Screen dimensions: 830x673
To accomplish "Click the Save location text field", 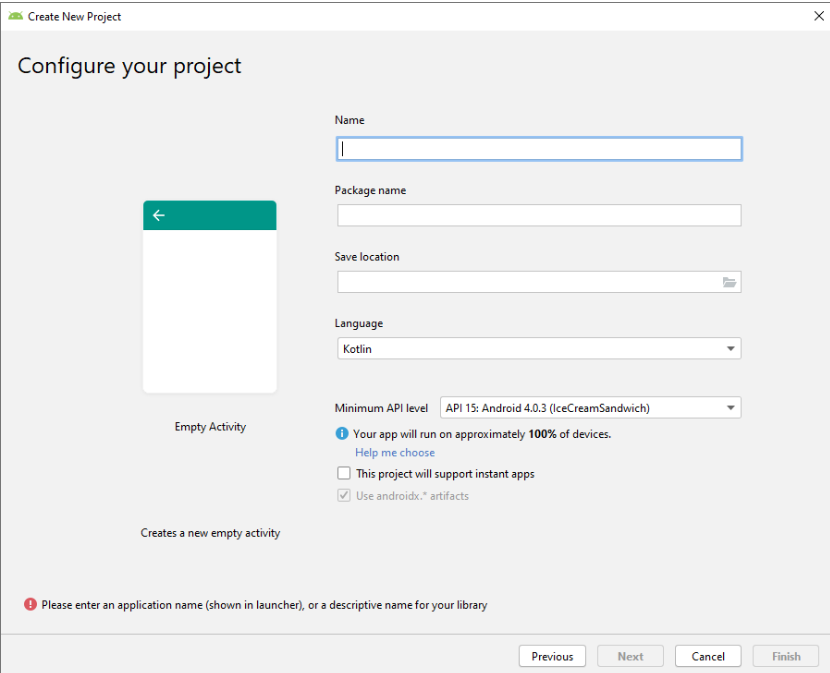I will click(528, 283).
